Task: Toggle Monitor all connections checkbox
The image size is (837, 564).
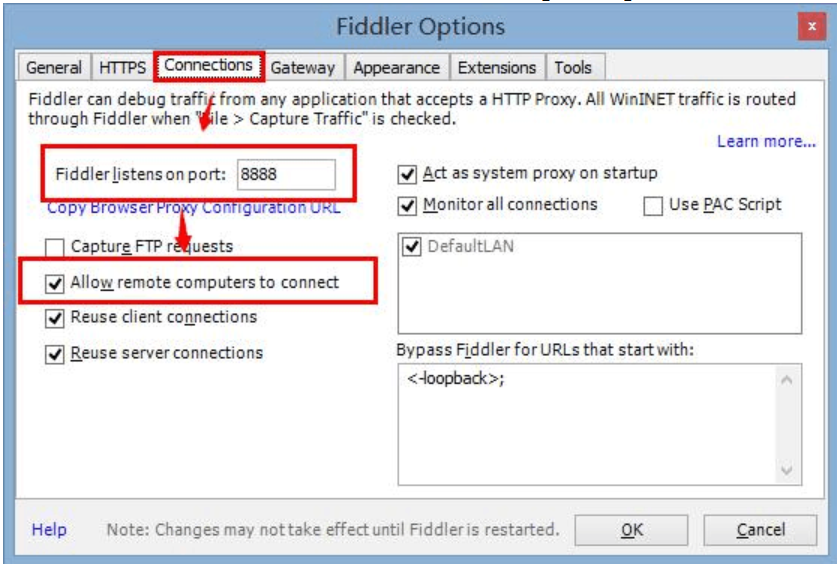Action: tap(407, 205)
